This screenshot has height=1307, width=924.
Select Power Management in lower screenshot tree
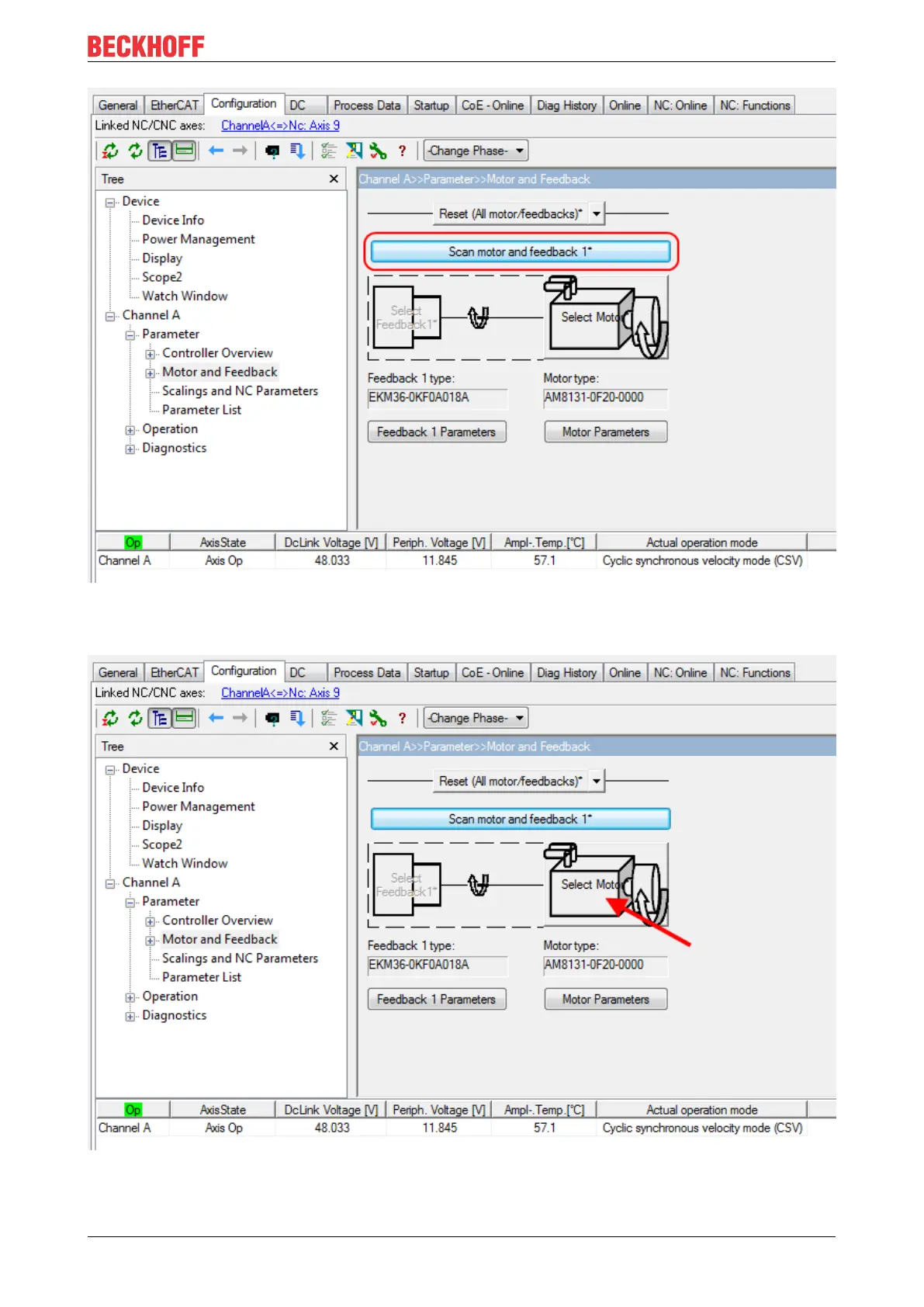tap(199, 806)
